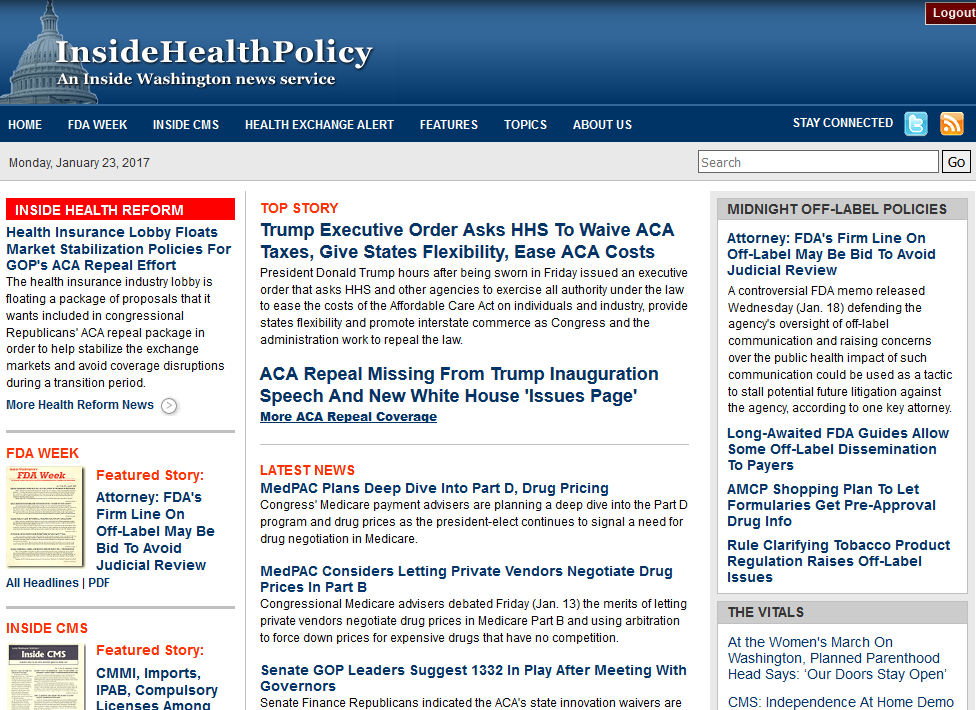Open the ABOUT US menu
Viewport: 976px width, 710px height.
click(x=602, y=124)
